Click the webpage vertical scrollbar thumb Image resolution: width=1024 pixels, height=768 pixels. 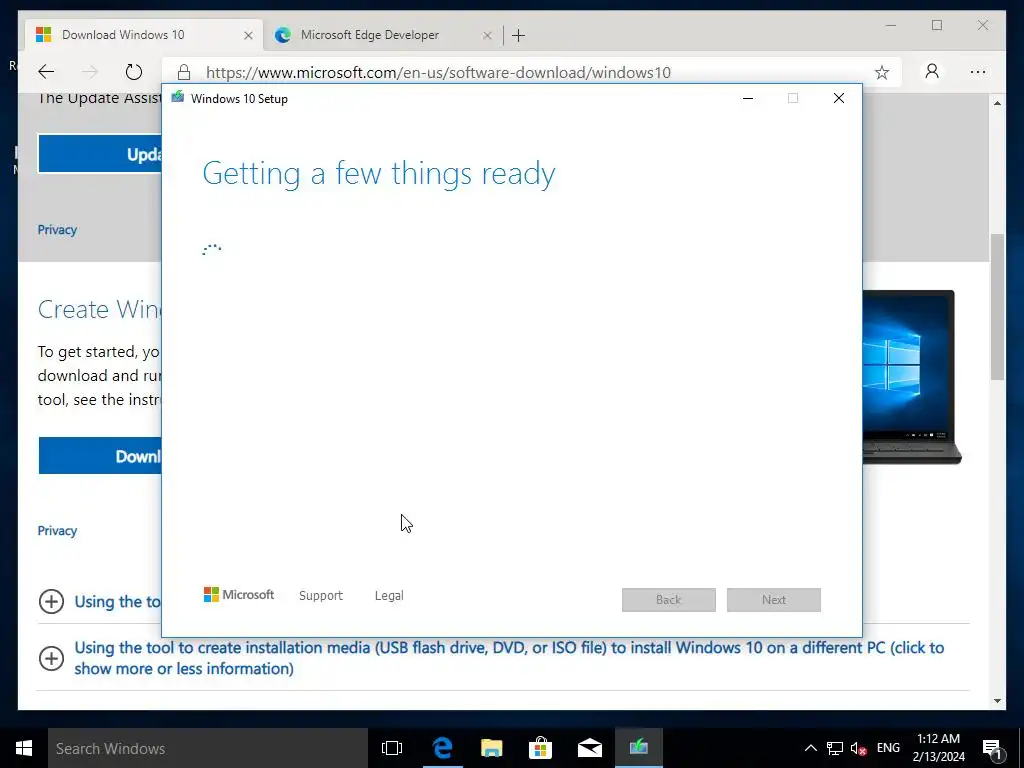coord(997,307)
